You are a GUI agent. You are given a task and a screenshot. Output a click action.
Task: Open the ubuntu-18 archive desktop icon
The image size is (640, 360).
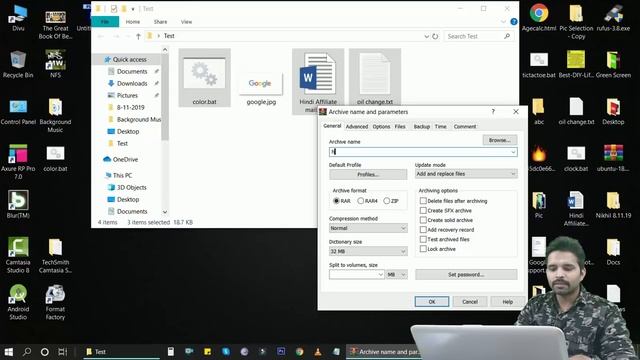coord(613,158)
